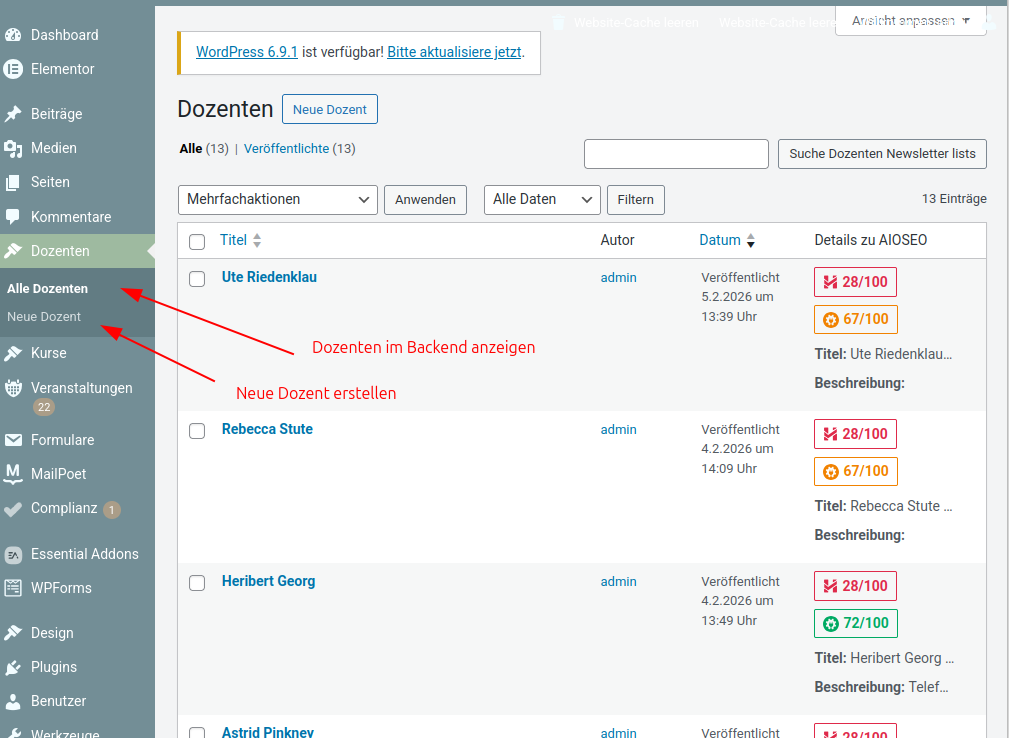Go to the Kurse menu item
Image resolution: width=1009 pixels, height=738 pixels.
tap(48, 353)
